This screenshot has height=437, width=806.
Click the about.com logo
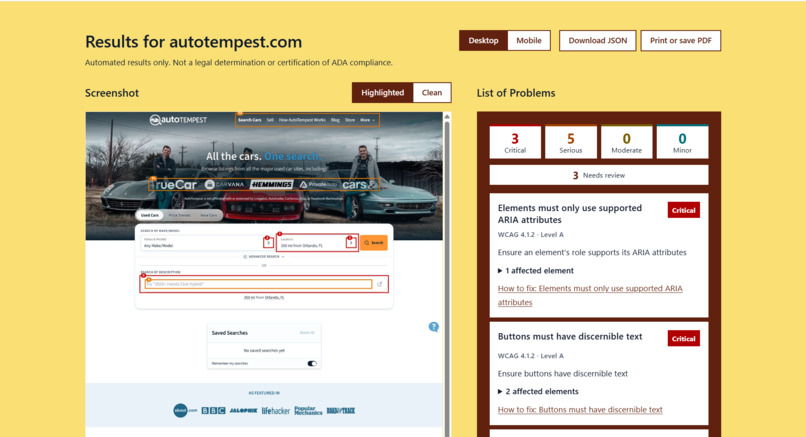click(185, 410)
